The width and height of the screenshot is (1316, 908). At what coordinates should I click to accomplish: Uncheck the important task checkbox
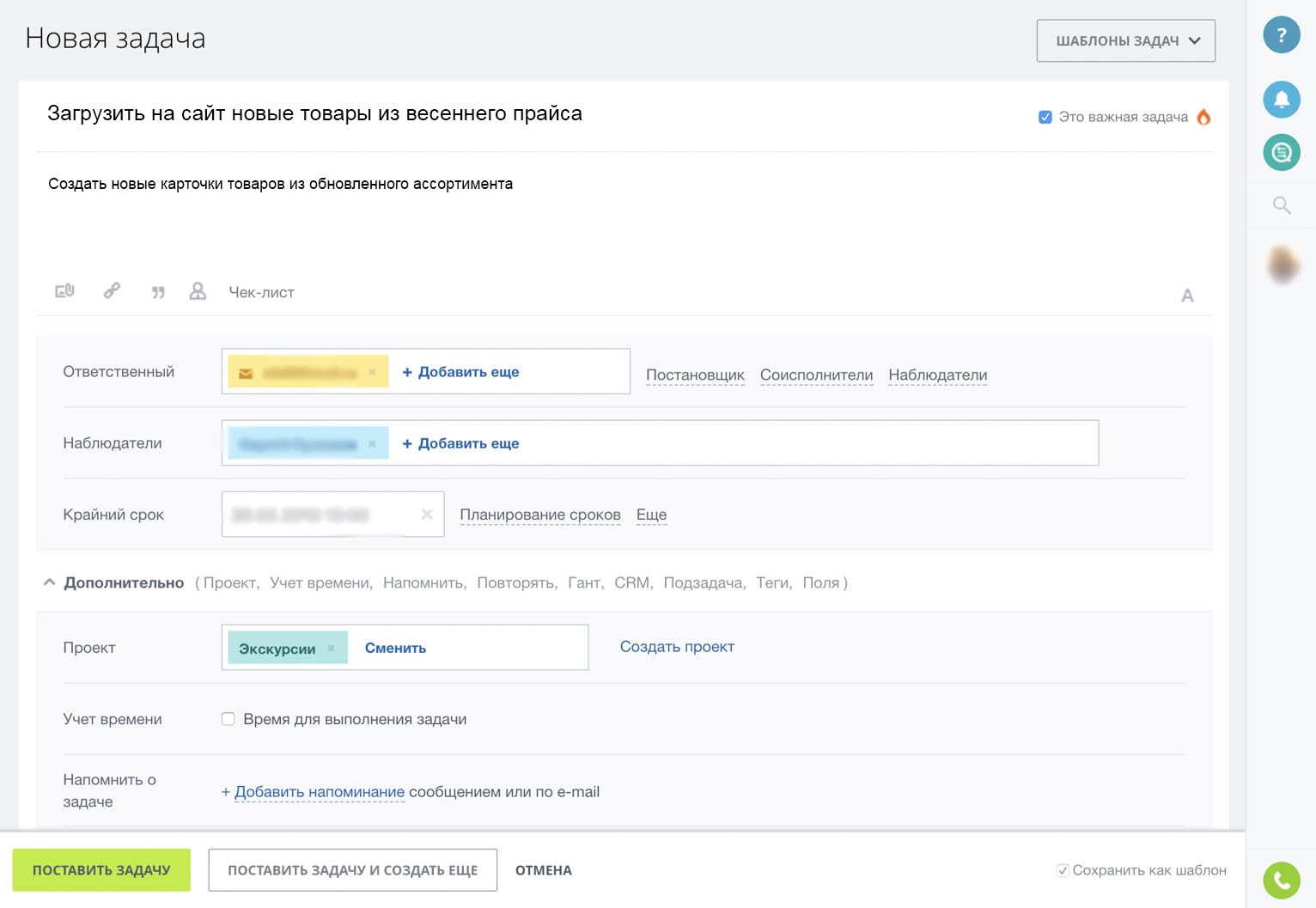(1045, 117)
